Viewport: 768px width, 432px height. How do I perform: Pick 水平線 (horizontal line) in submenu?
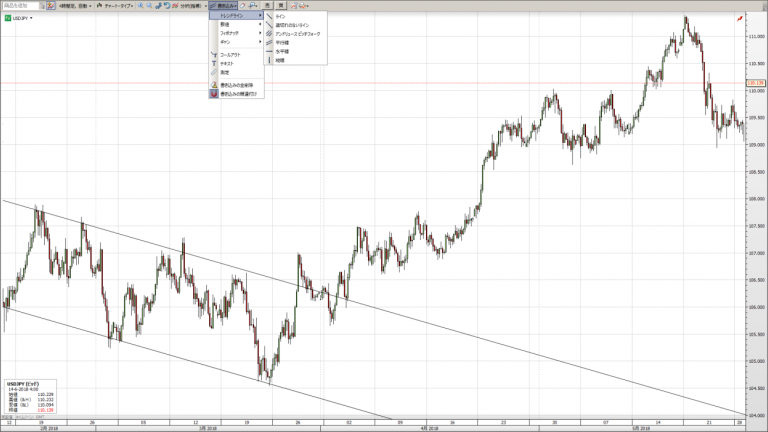pos(282,51)
